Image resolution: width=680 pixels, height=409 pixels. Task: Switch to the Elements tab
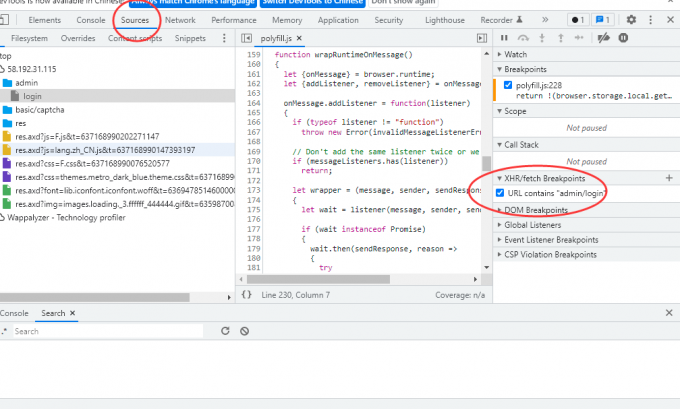(x=45, y=20)
